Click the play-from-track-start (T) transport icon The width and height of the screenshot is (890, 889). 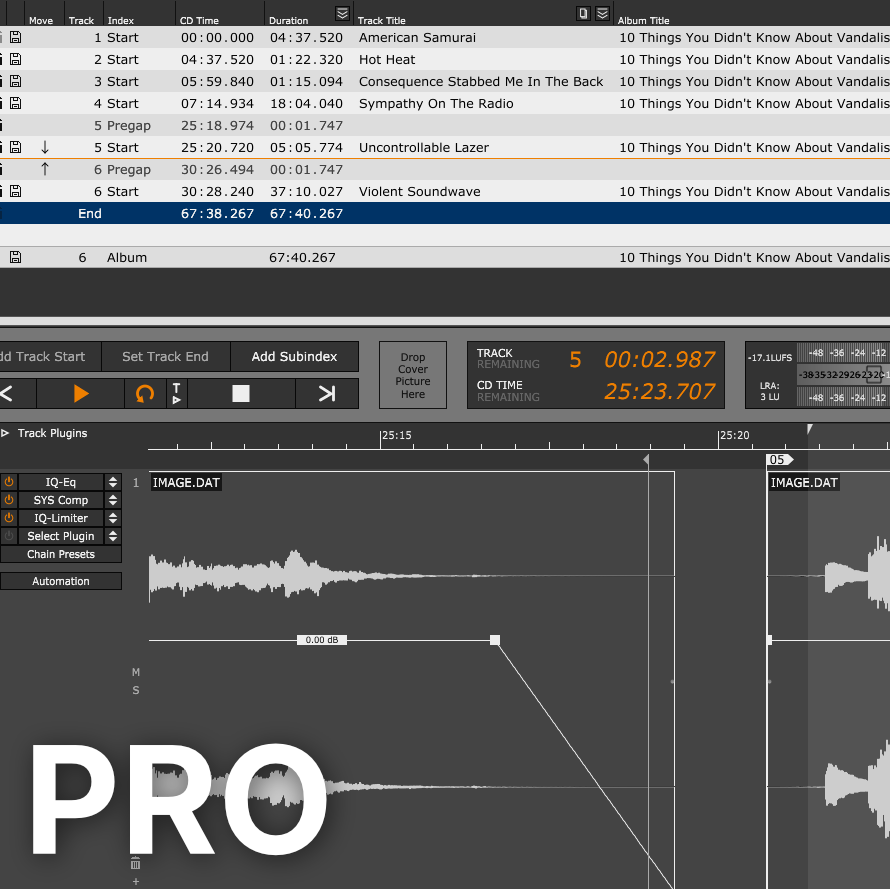click(176, 394)
